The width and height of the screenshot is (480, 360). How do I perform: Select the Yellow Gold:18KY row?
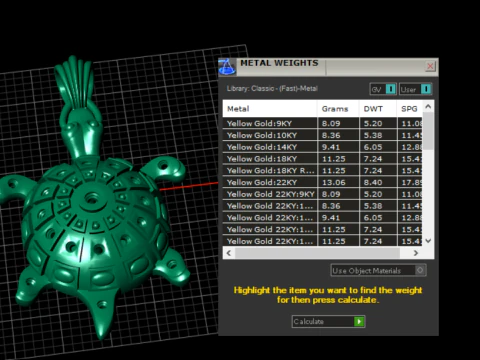pos(322,159)
